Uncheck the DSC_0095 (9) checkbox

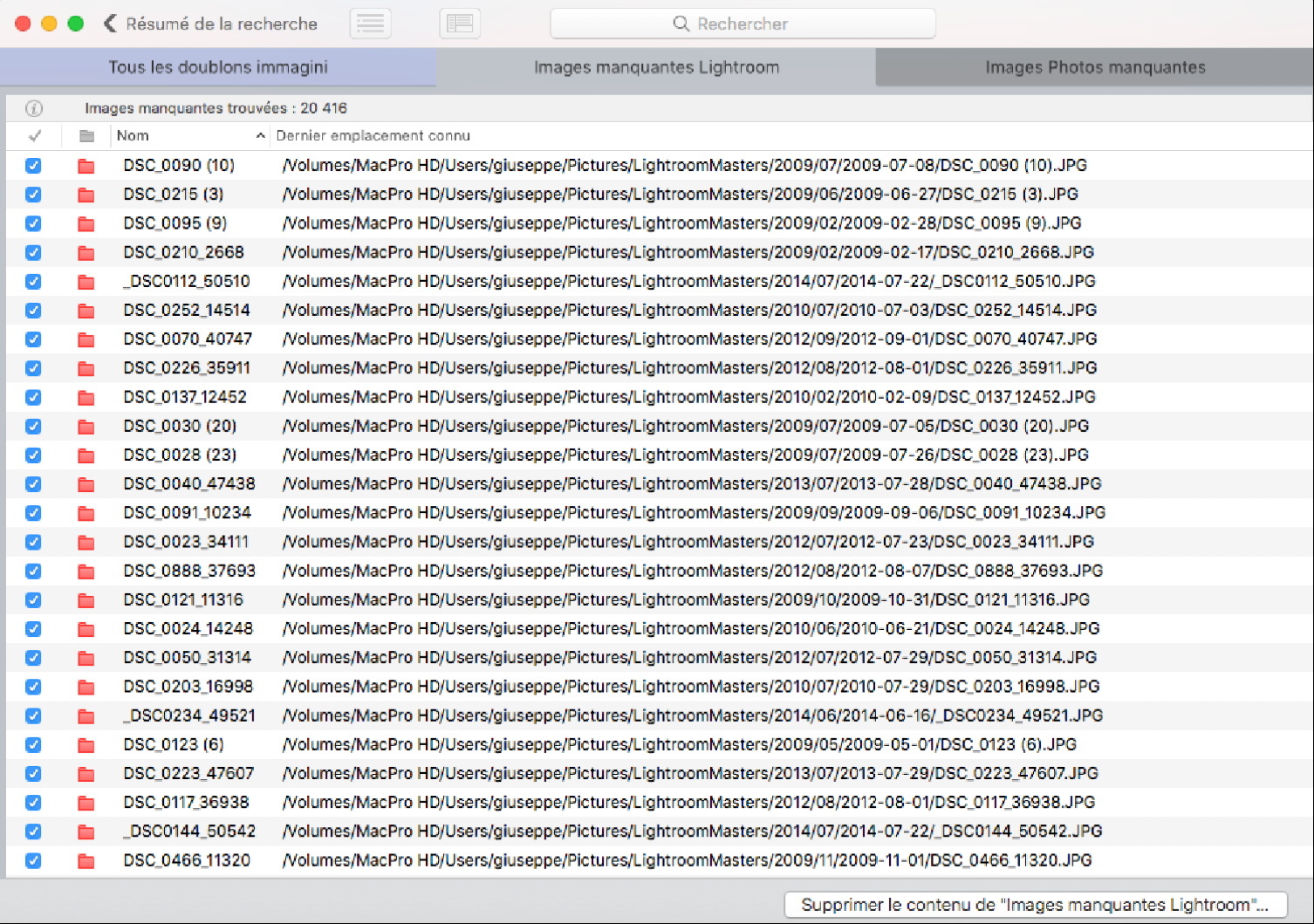(x=33, y=223)
